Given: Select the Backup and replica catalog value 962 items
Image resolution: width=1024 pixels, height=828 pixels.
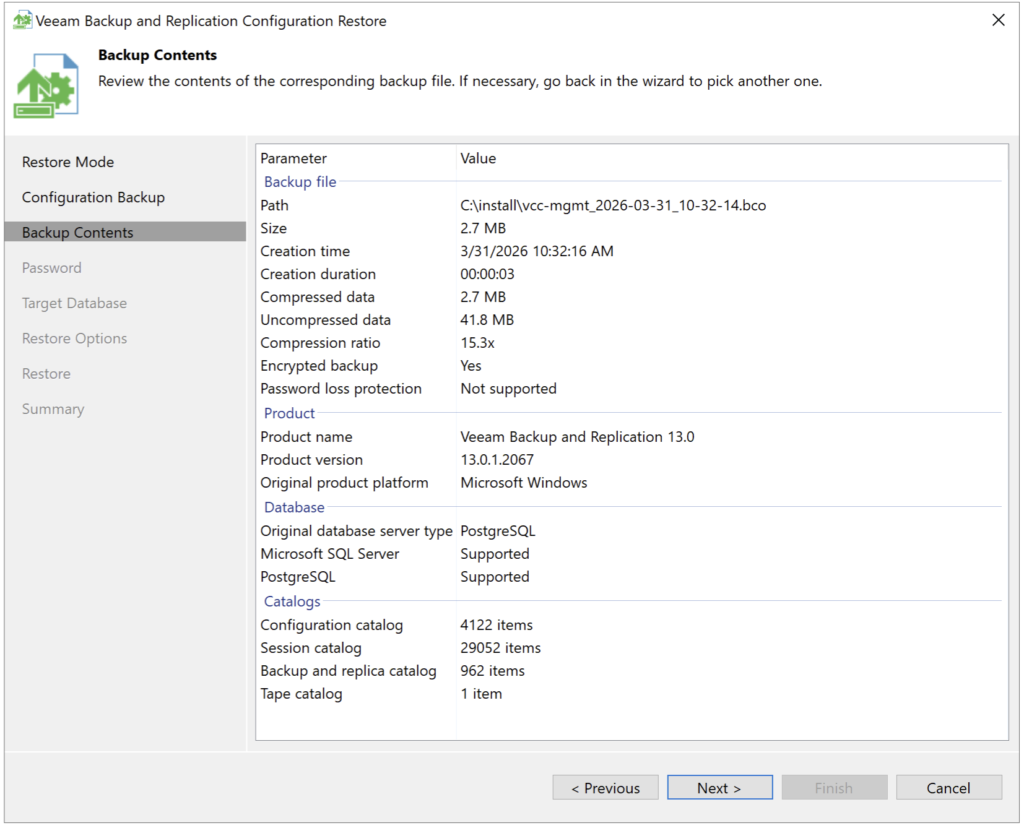Looking at the screenshot, I should pos(492,671).
